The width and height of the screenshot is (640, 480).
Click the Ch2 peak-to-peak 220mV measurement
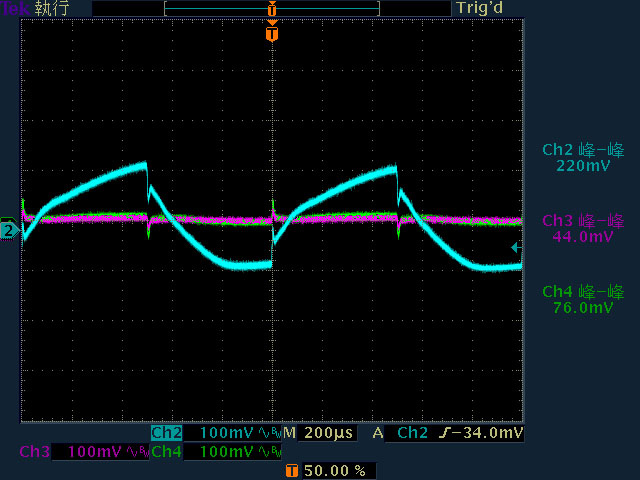click(x=583, y=158)
